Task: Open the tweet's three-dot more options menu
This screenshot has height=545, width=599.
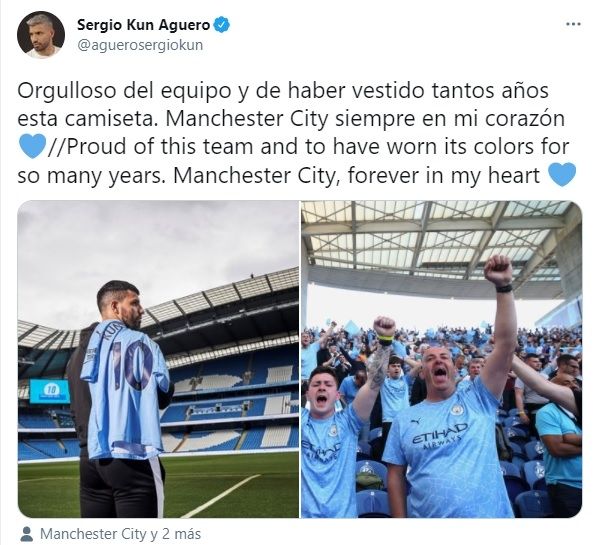Action: tap(573, 24)
